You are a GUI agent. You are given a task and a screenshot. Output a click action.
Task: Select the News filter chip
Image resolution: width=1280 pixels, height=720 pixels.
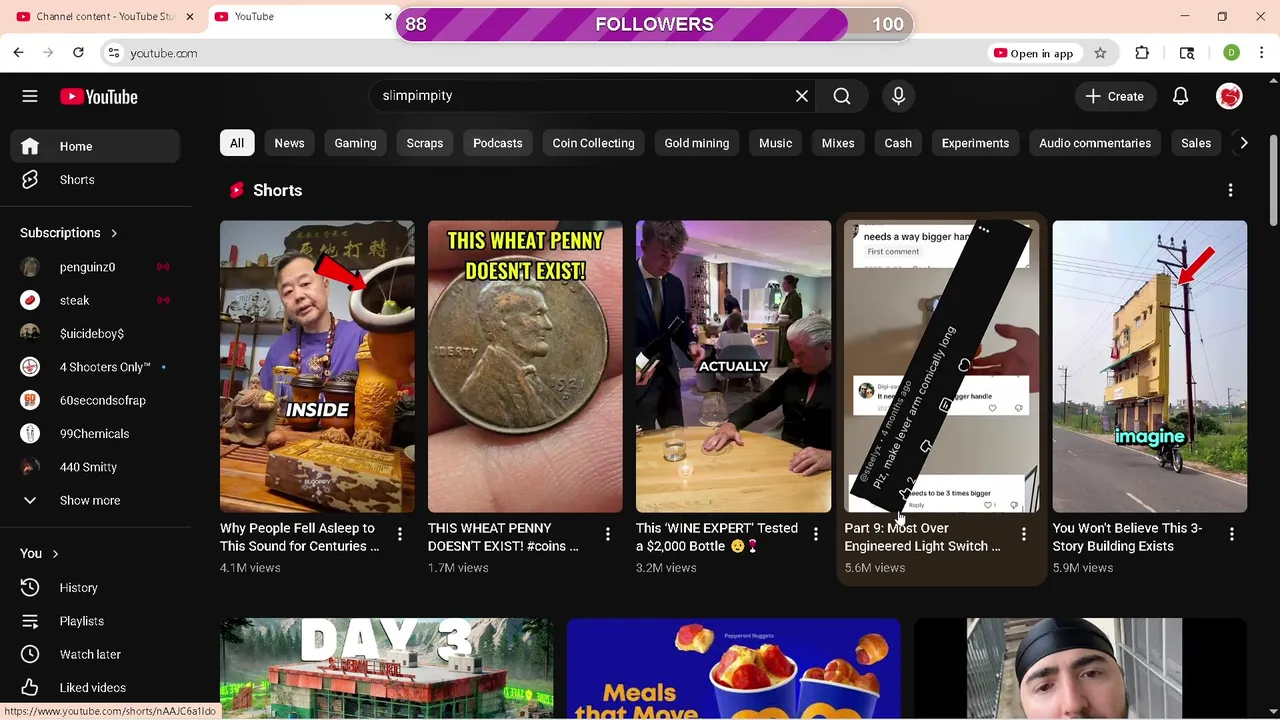(289, 143)
